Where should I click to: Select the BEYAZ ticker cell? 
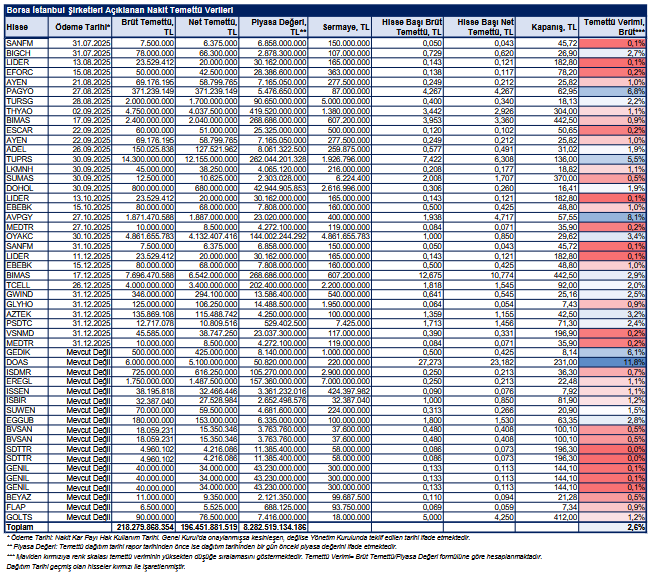tap(27, 498)
